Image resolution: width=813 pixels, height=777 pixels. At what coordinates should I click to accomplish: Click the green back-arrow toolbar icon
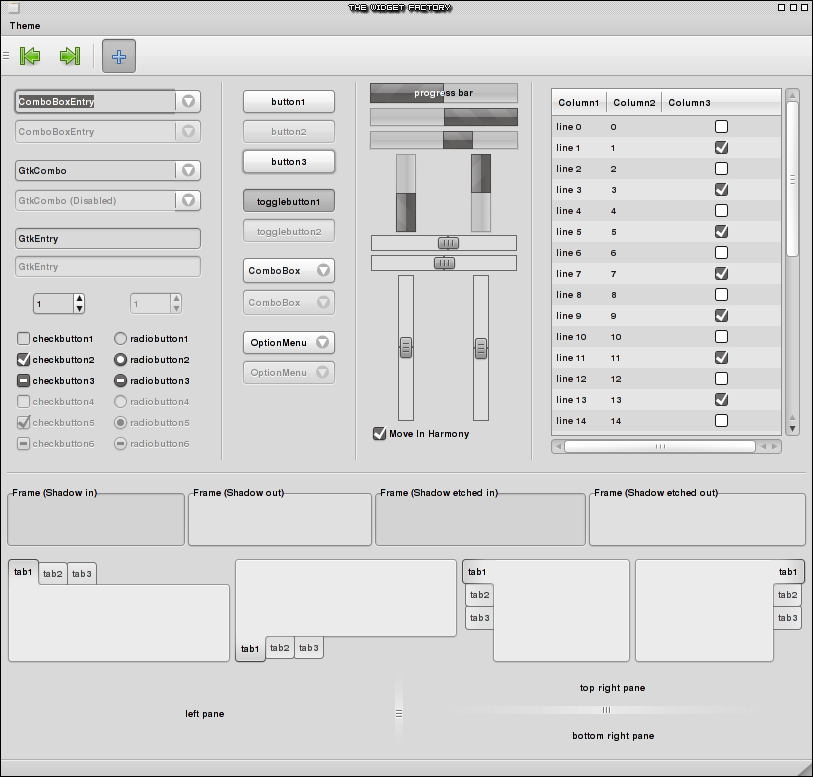(30, 56)
